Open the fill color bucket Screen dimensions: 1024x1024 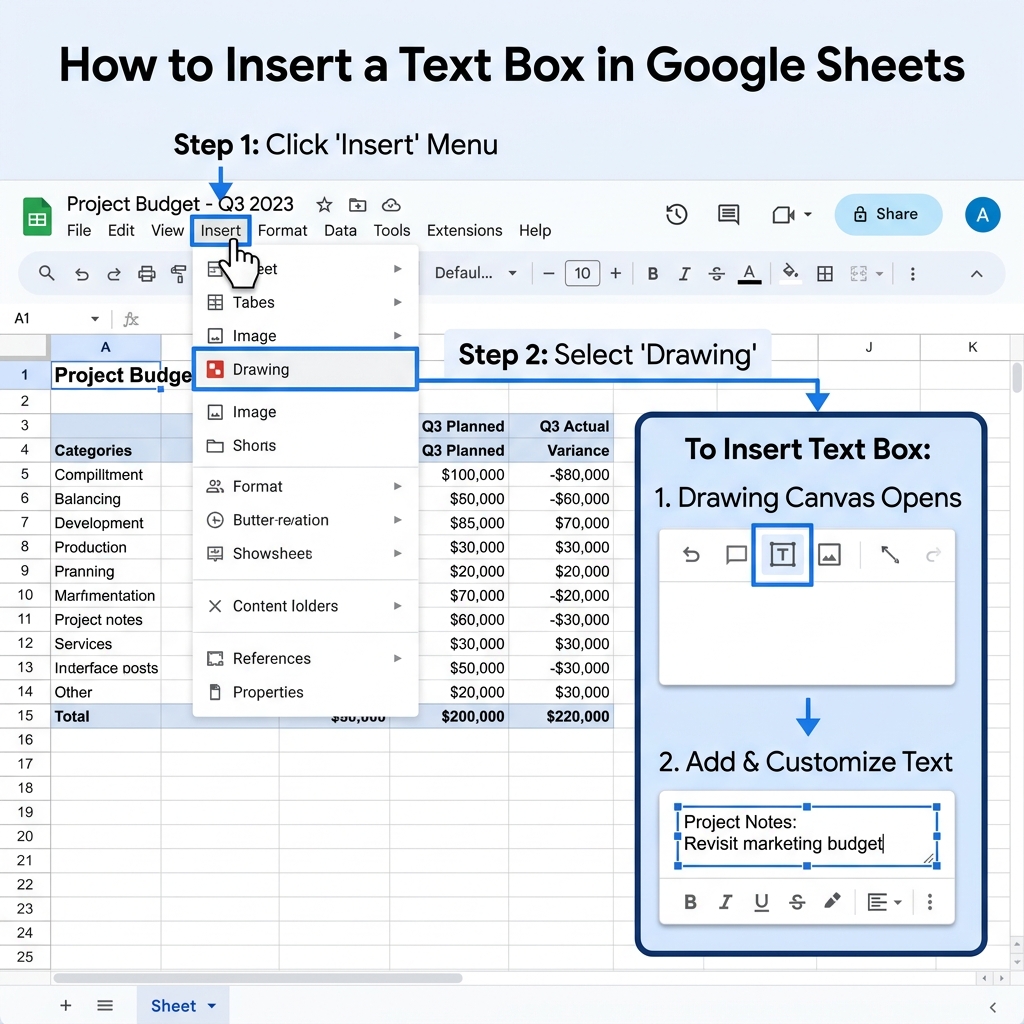(x=791, y=273)
